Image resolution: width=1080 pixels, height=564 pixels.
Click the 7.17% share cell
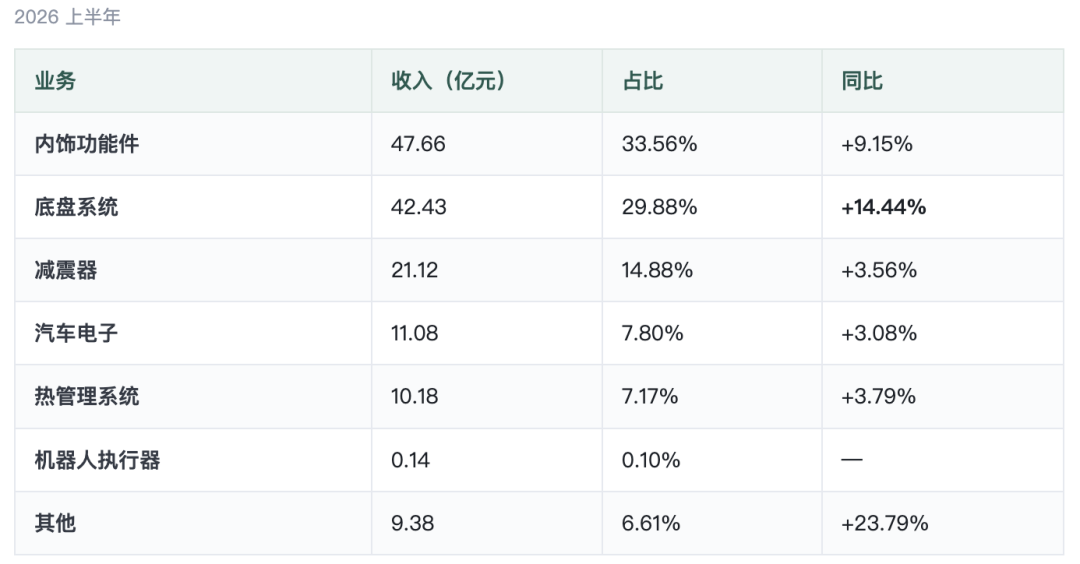click(650, 397)
